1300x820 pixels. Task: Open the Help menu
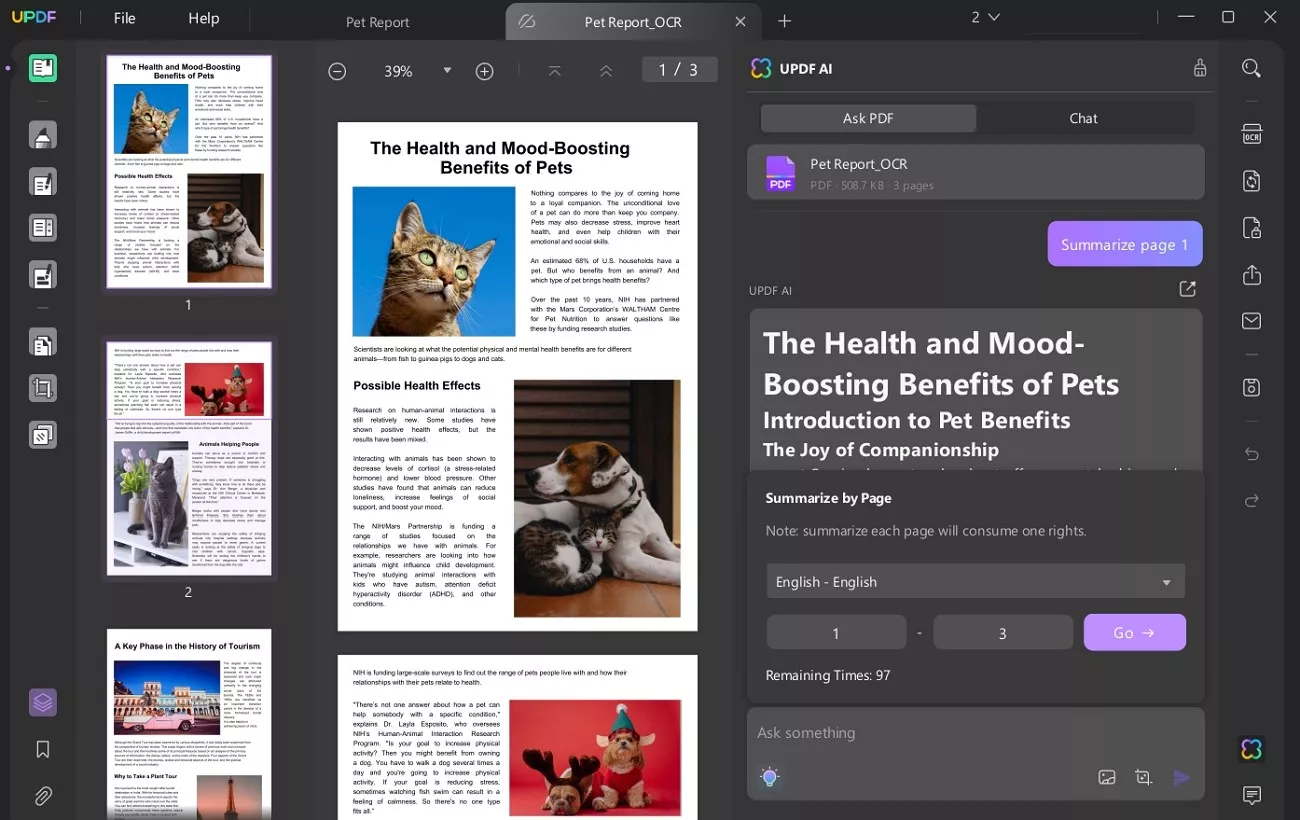pos(204,18)
